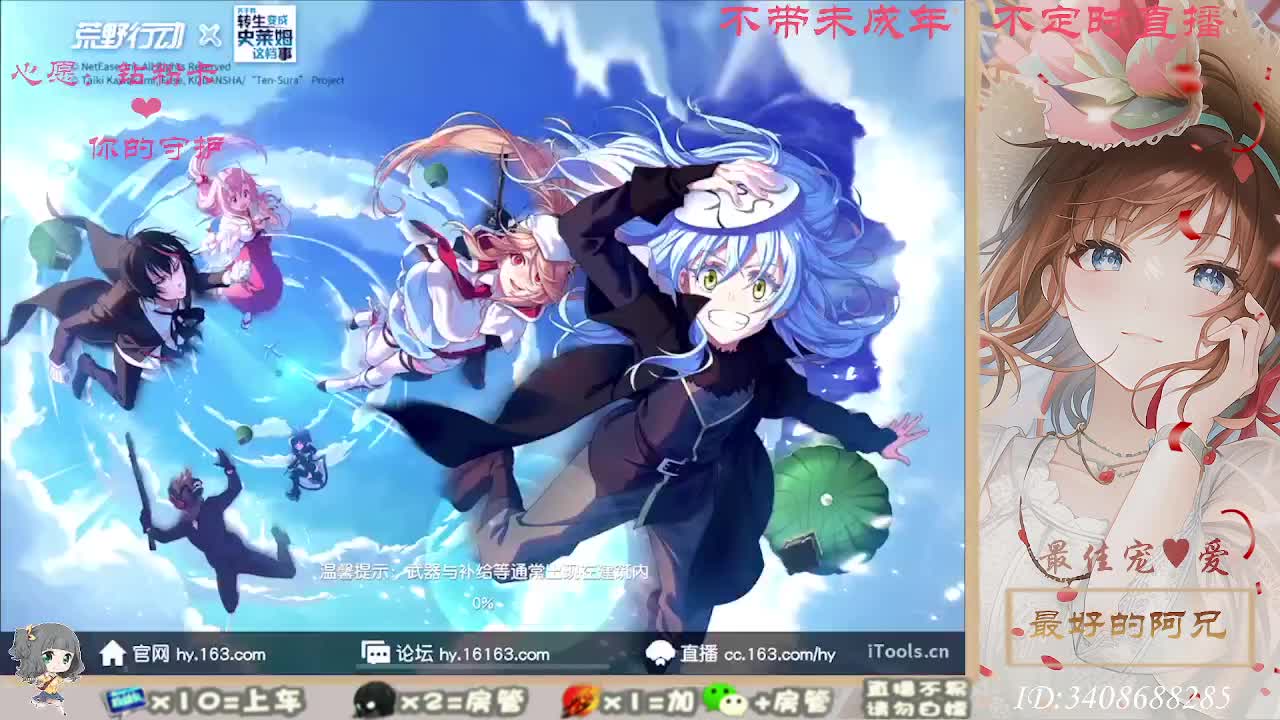The image size is (1280, 720).
Task: Click the 转生变成史莱姆 collaboration logo
Action: click(x=264, y=35)
